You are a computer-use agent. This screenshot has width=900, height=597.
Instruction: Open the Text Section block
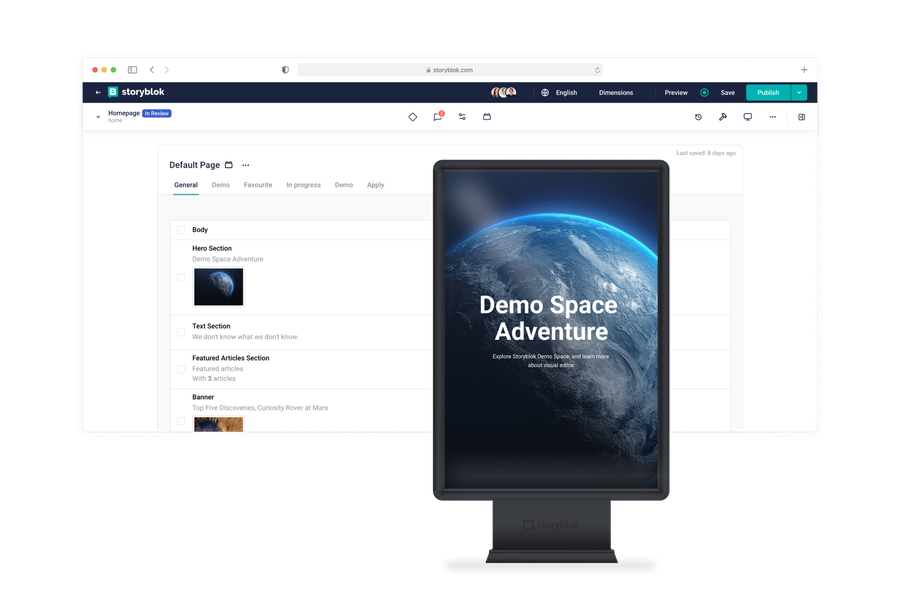pyautogui.click(x=211, y=325)
